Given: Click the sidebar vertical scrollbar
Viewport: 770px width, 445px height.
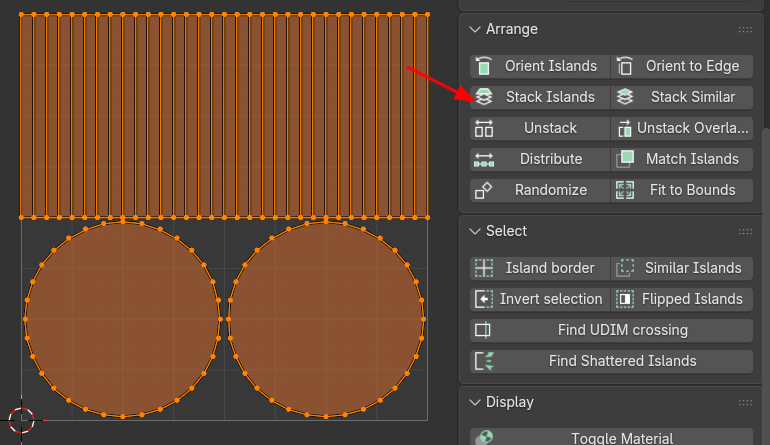Looking at the screenshot, I should click(x=766, y=285).
